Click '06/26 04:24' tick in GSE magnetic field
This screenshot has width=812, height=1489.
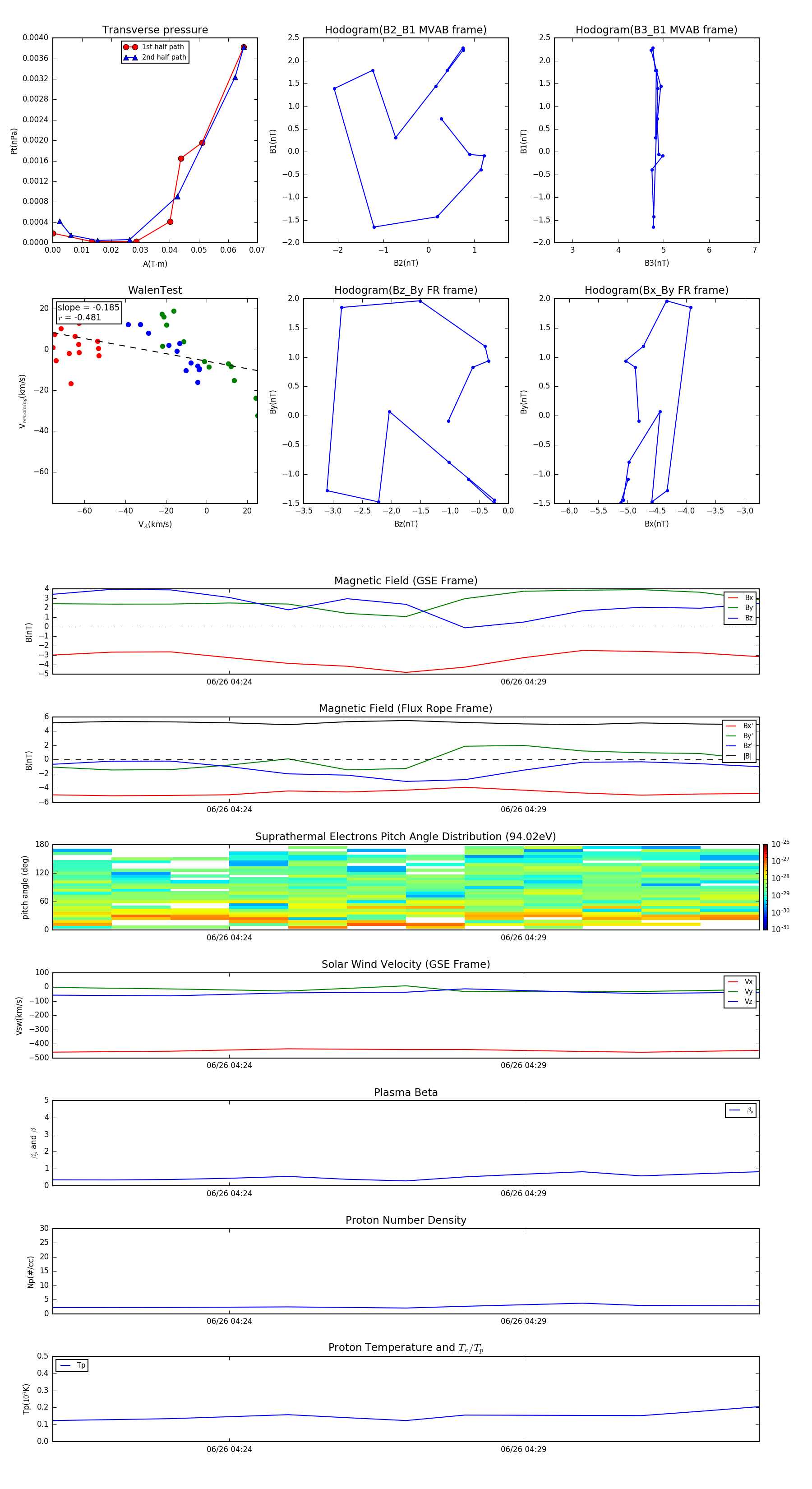tap(230, 682)
